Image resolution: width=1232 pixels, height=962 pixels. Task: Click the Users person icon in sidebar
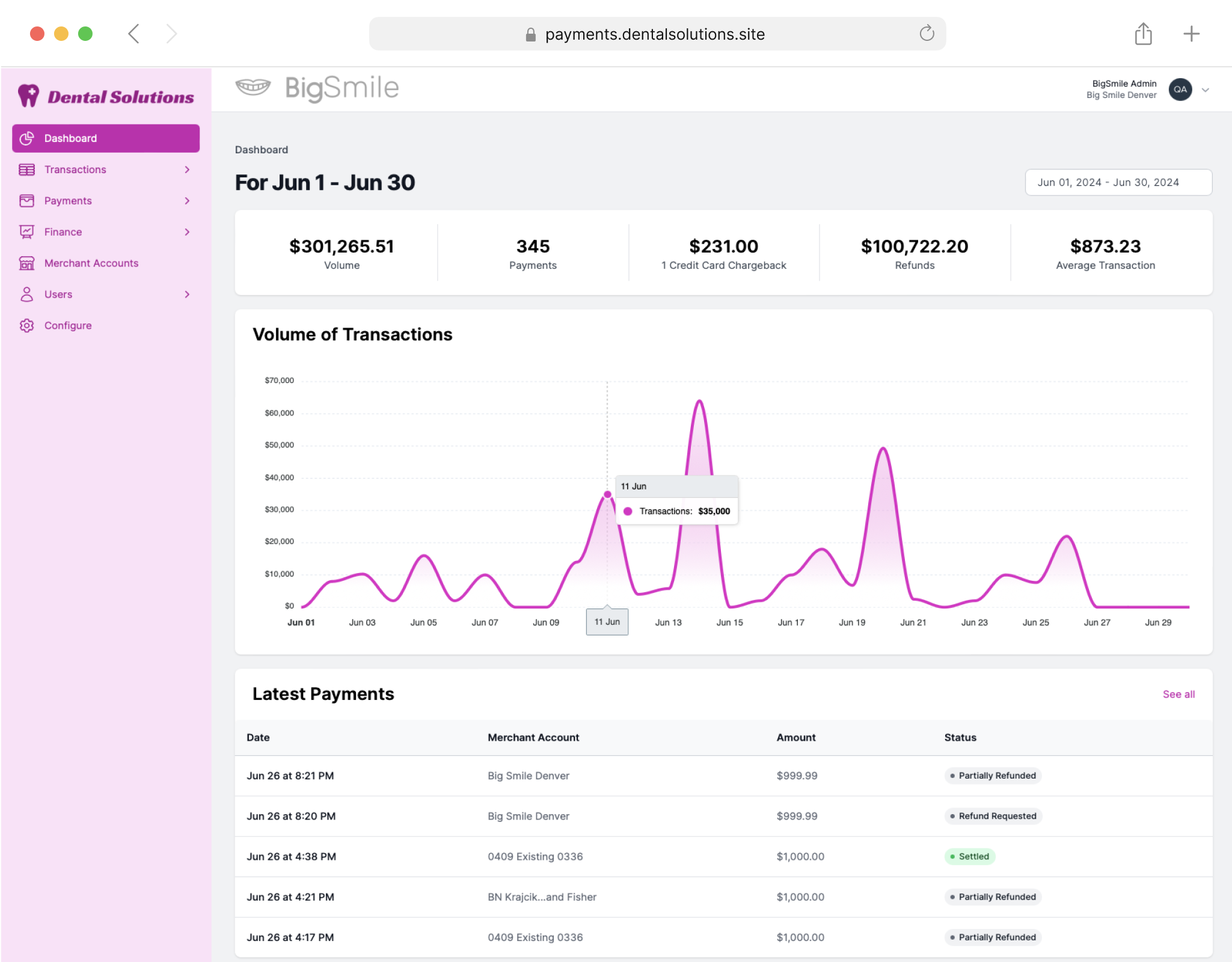click(26, 295)
